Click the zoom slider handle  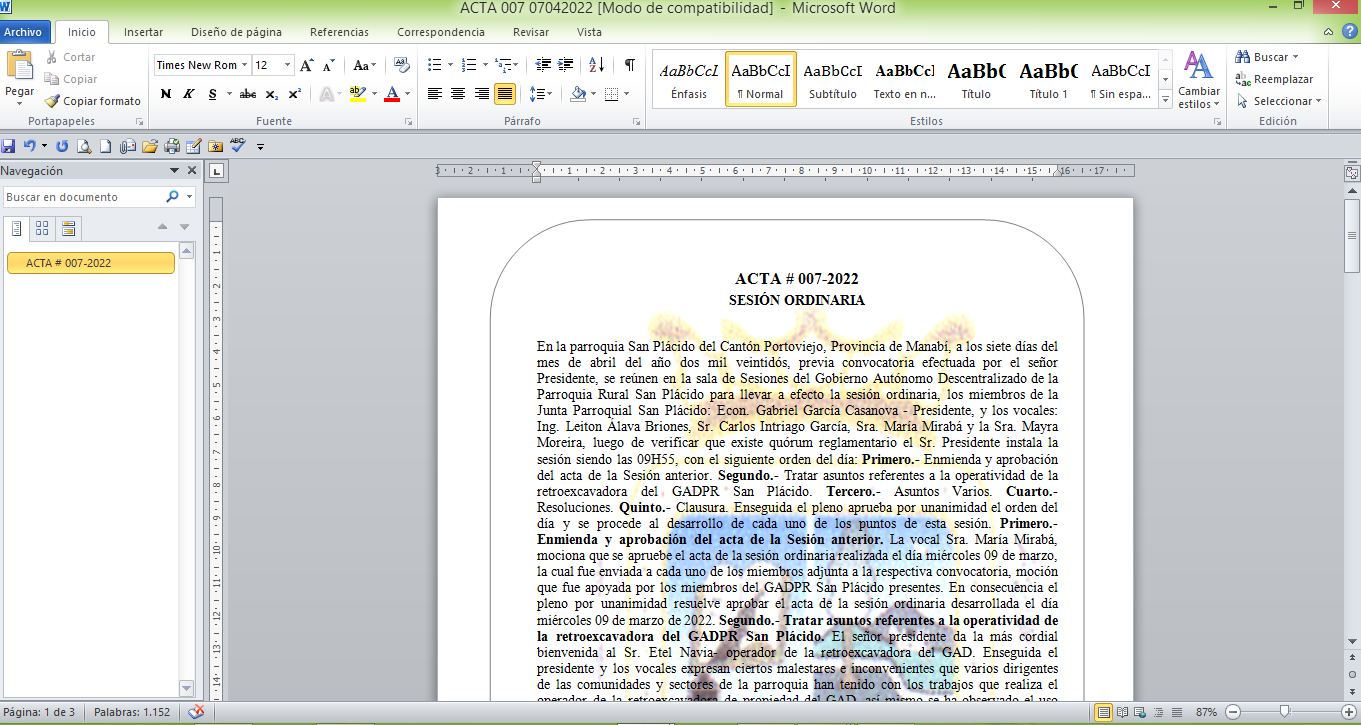[x=1284, y=712]
